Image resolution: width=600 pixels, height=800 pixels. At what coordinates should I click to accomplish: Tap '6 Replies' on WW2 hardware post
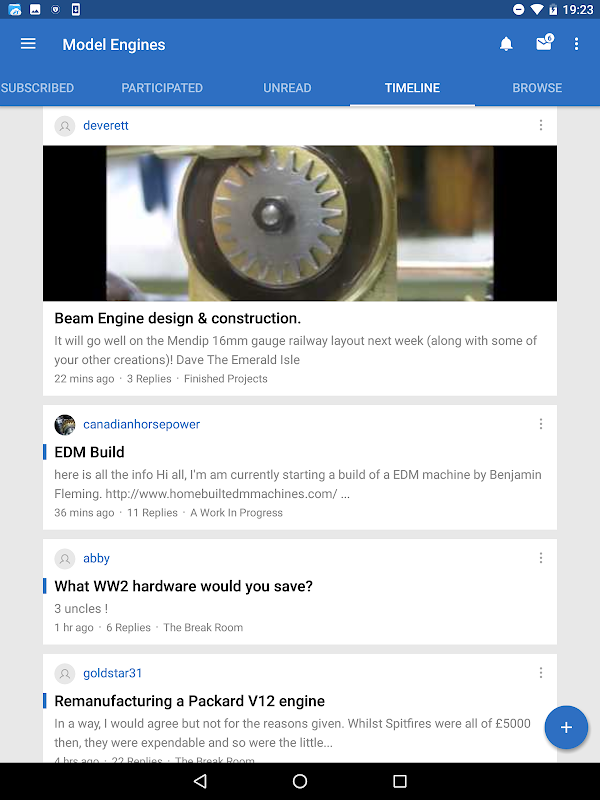pos(128,628)
